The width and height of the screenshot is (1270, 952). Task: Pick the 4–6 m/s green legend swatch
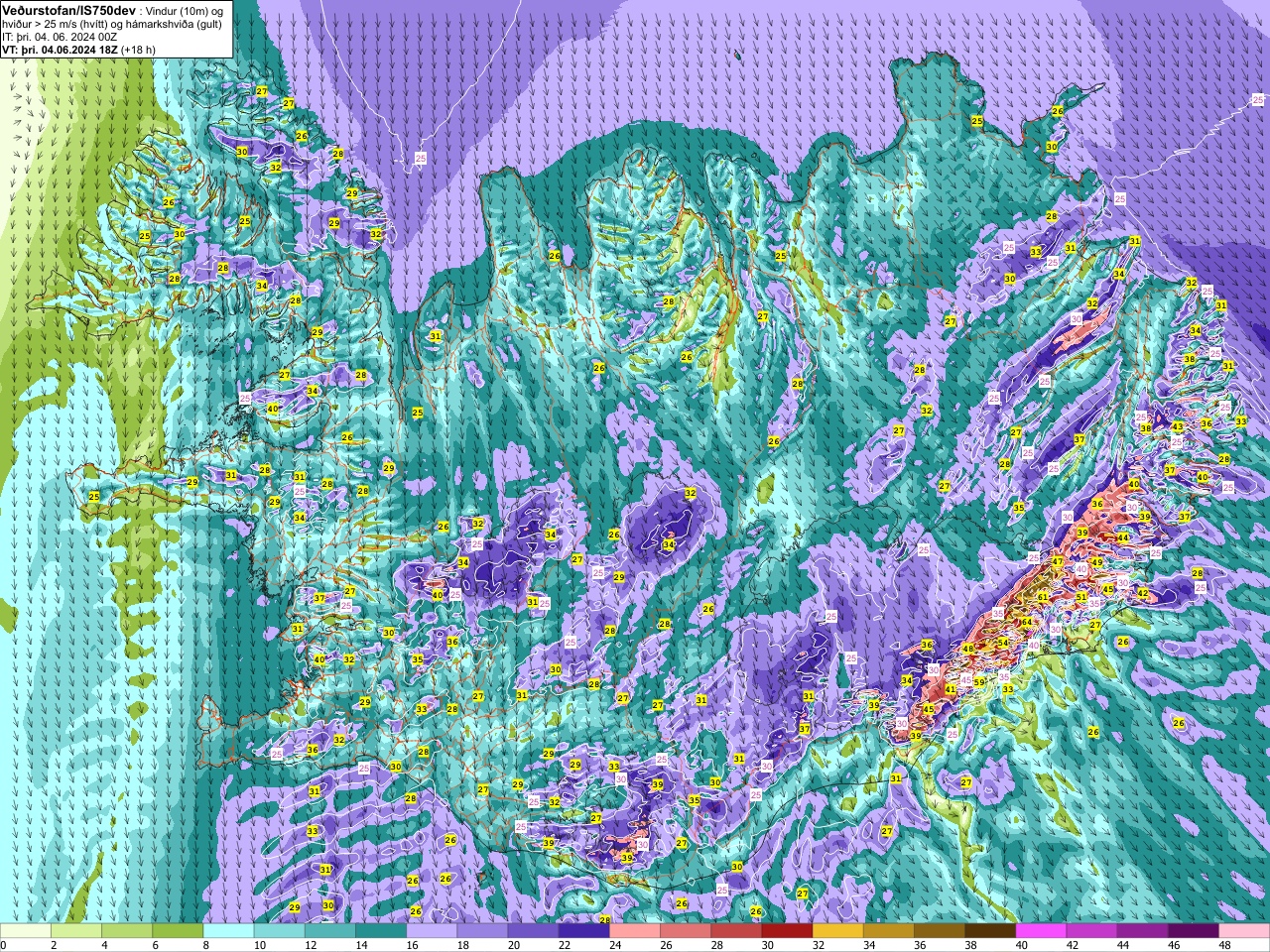coord(127,930)
